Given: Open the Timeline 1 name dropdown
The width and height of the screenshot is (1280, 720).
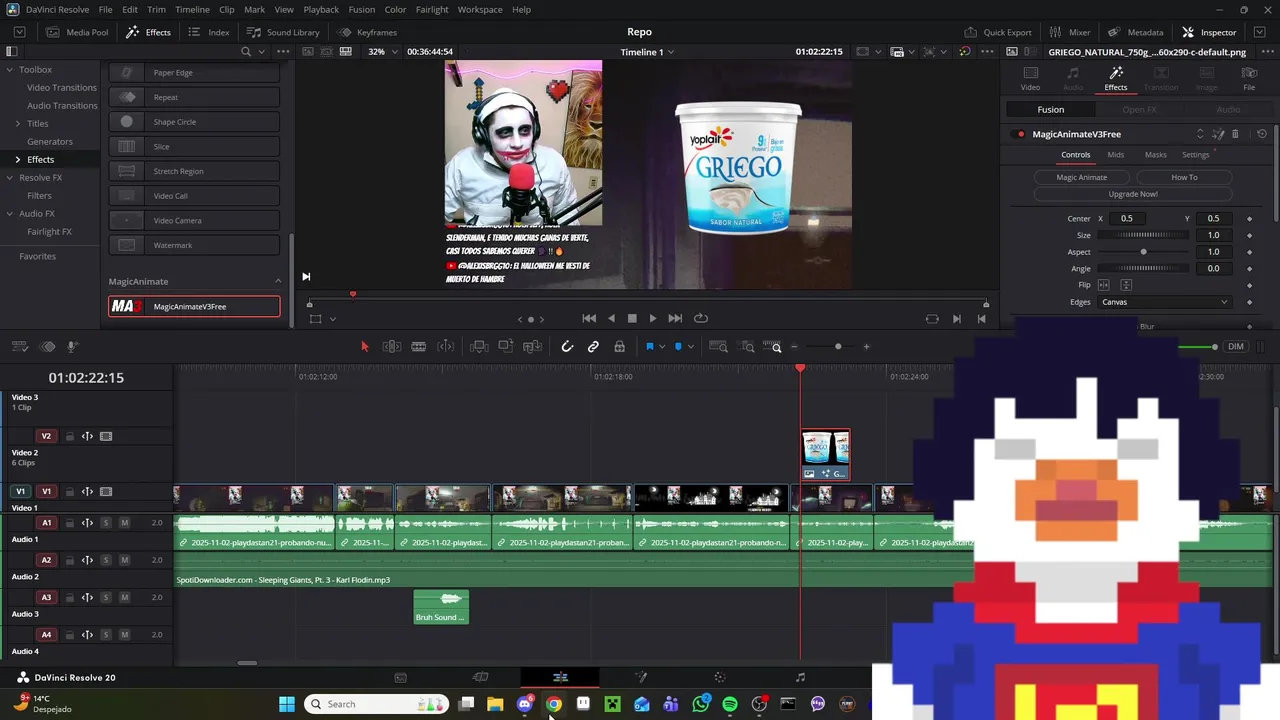Looking at the screenshot, I should pyautogui.click(x=647, y=52).
